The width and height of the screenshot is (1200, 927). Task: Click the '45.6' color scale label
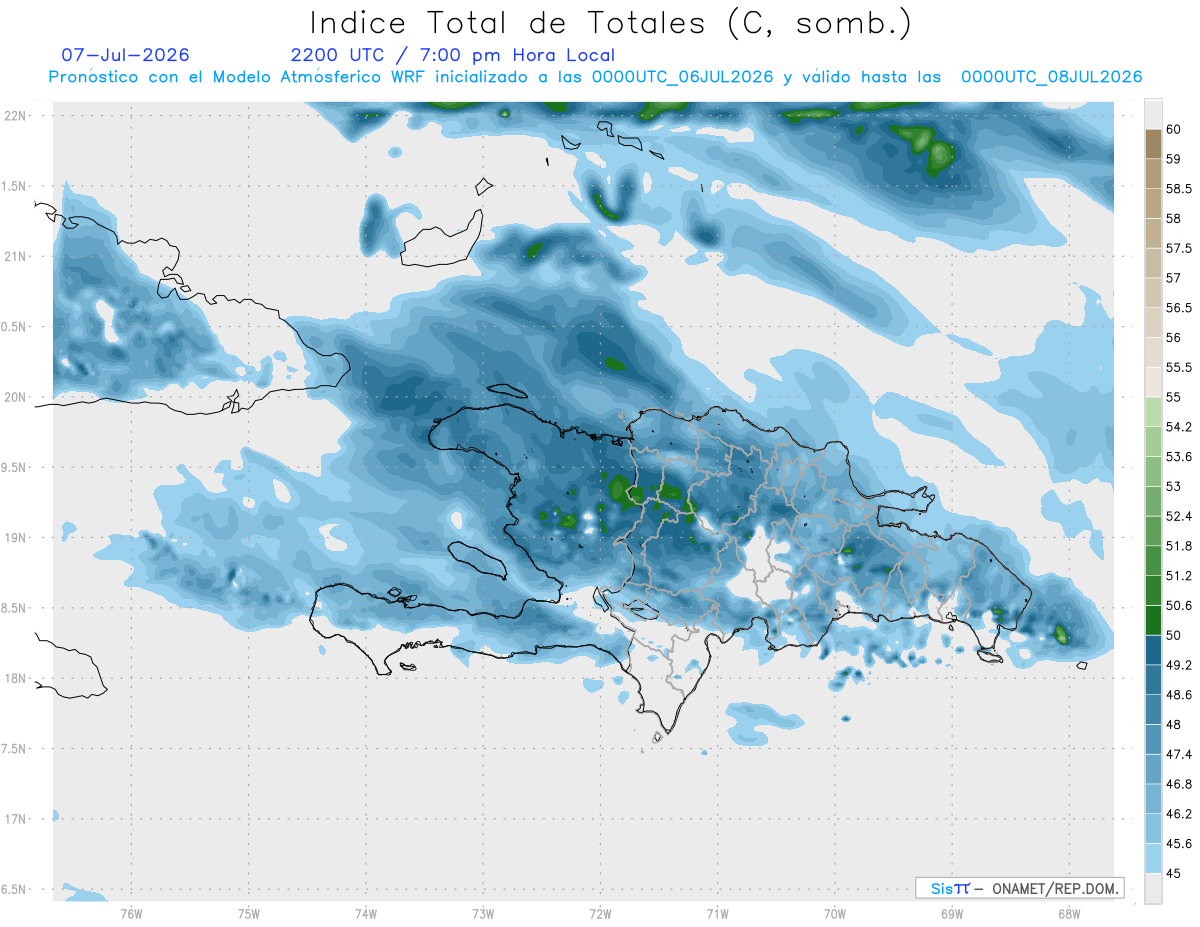[1178, 844]
